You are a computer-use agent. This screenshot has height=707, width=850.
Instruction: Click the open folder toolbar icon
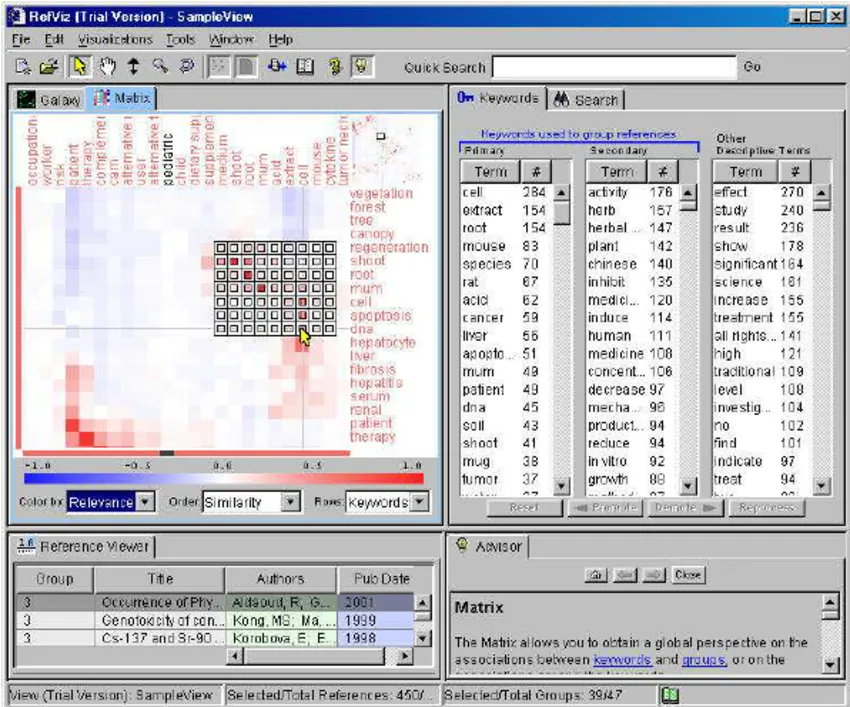click(x=48, y=67)
